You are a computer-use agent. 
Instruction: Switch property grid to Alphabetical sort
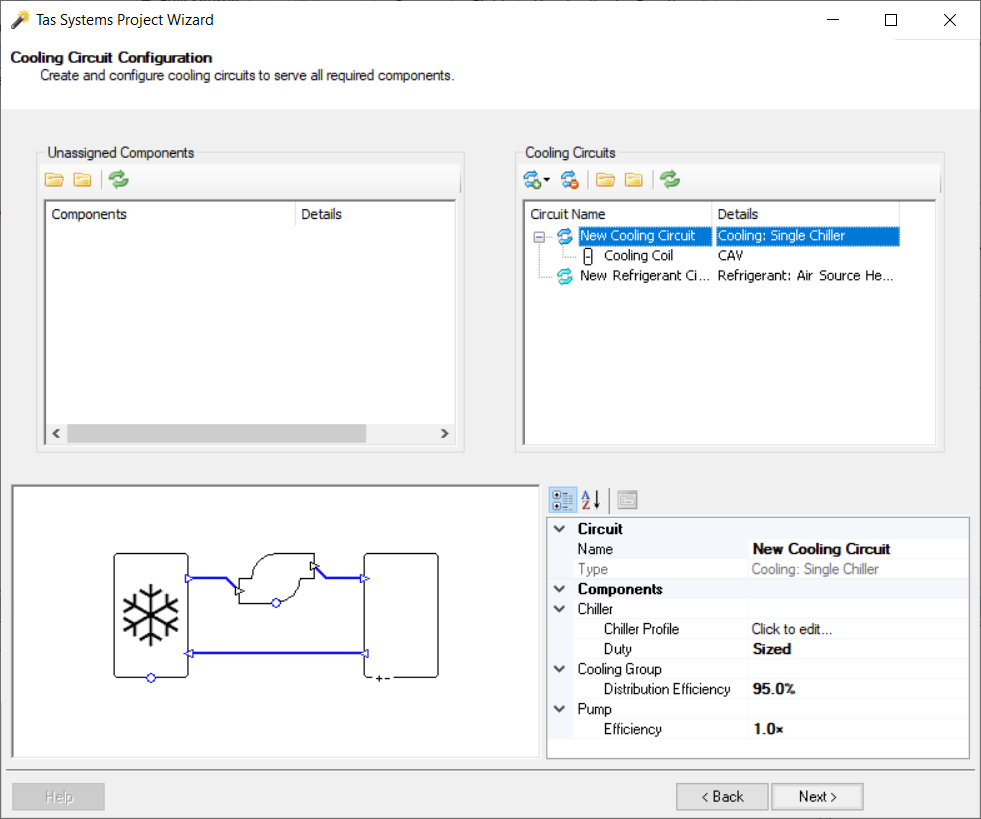click(591, 500)
